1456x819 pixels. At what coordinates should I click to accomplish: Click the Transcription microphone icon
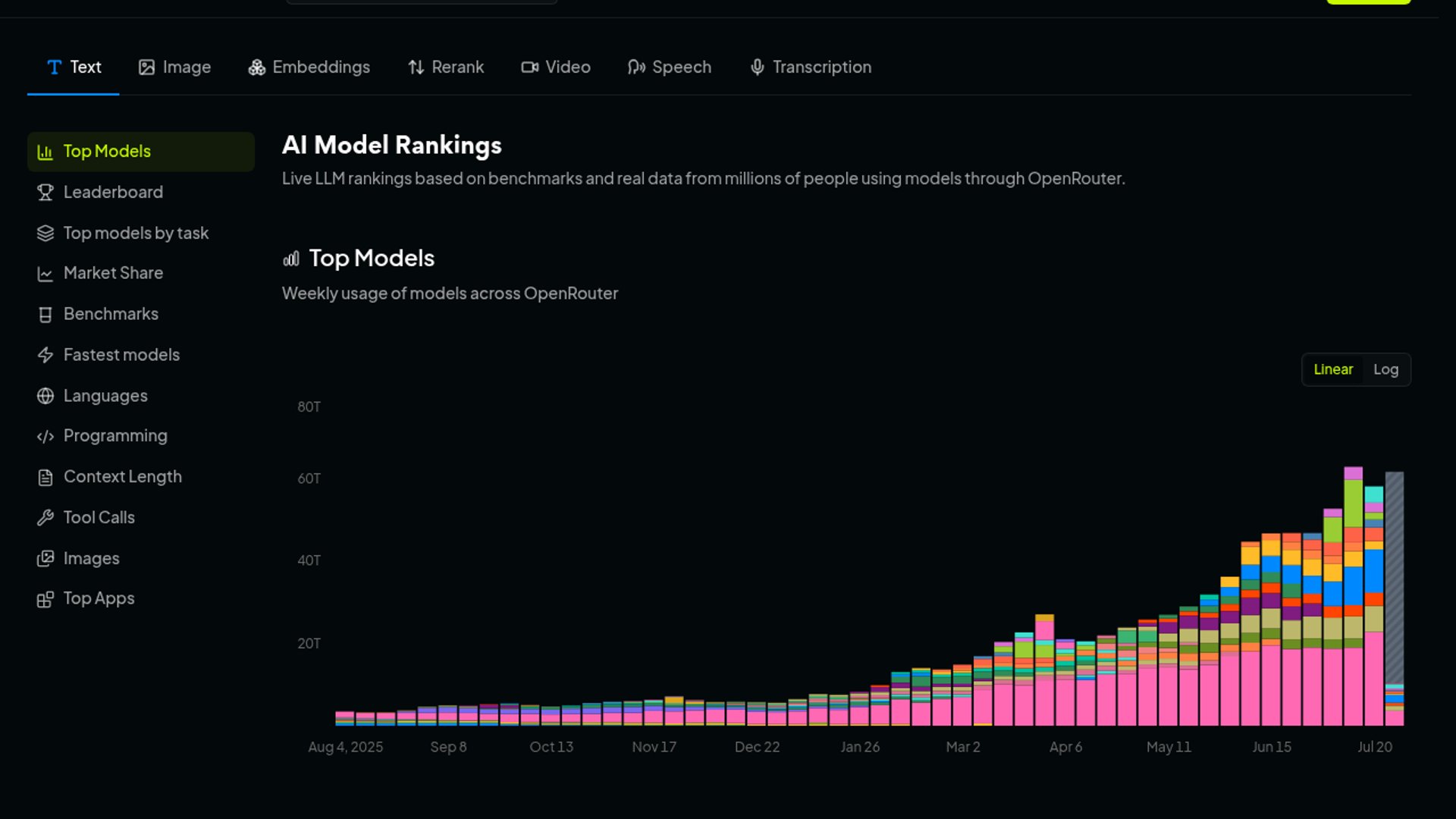pyautogui.click(x=757, y=67)
